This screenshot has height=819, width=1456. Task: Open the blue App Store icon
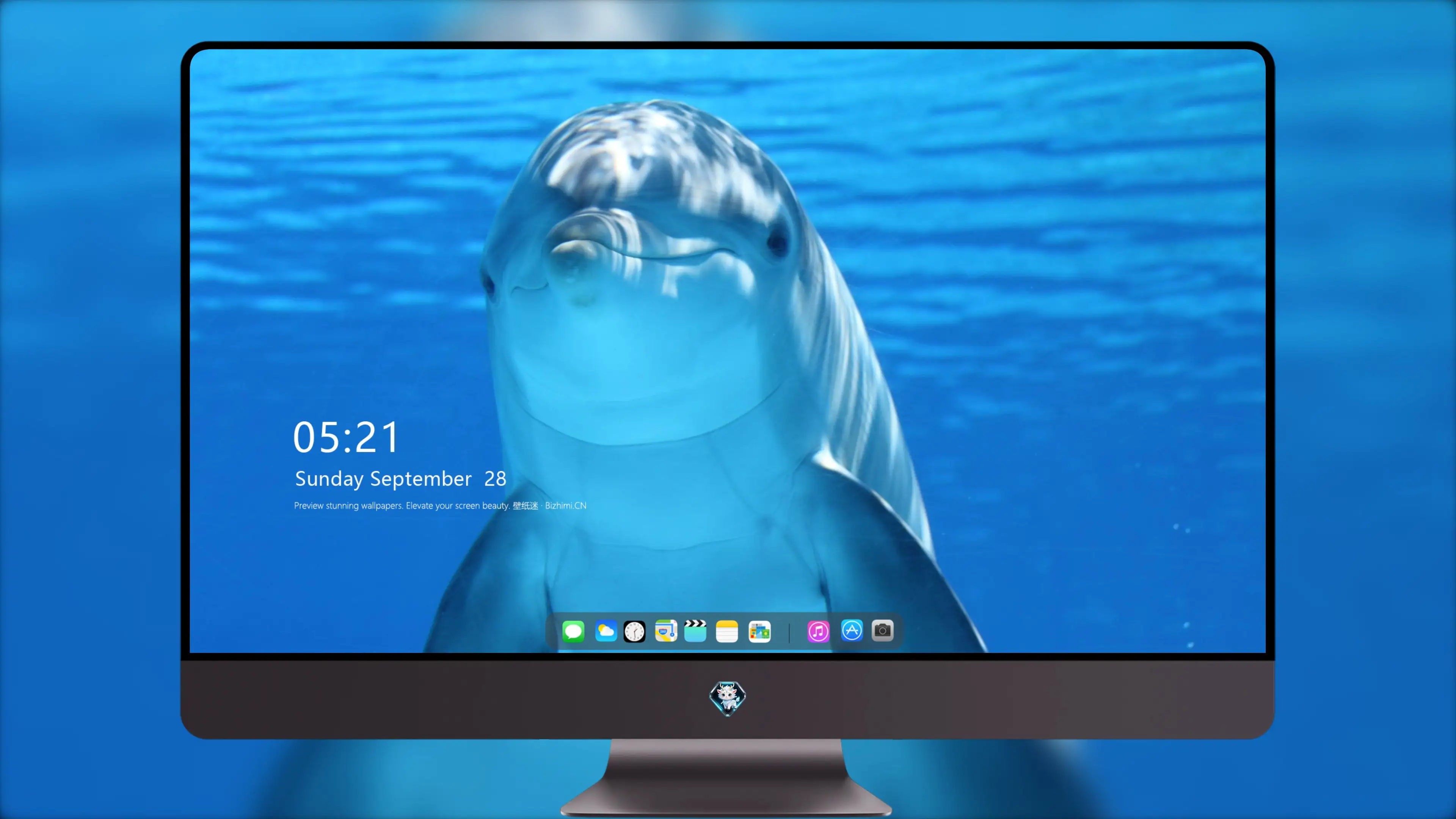(852, 630)
